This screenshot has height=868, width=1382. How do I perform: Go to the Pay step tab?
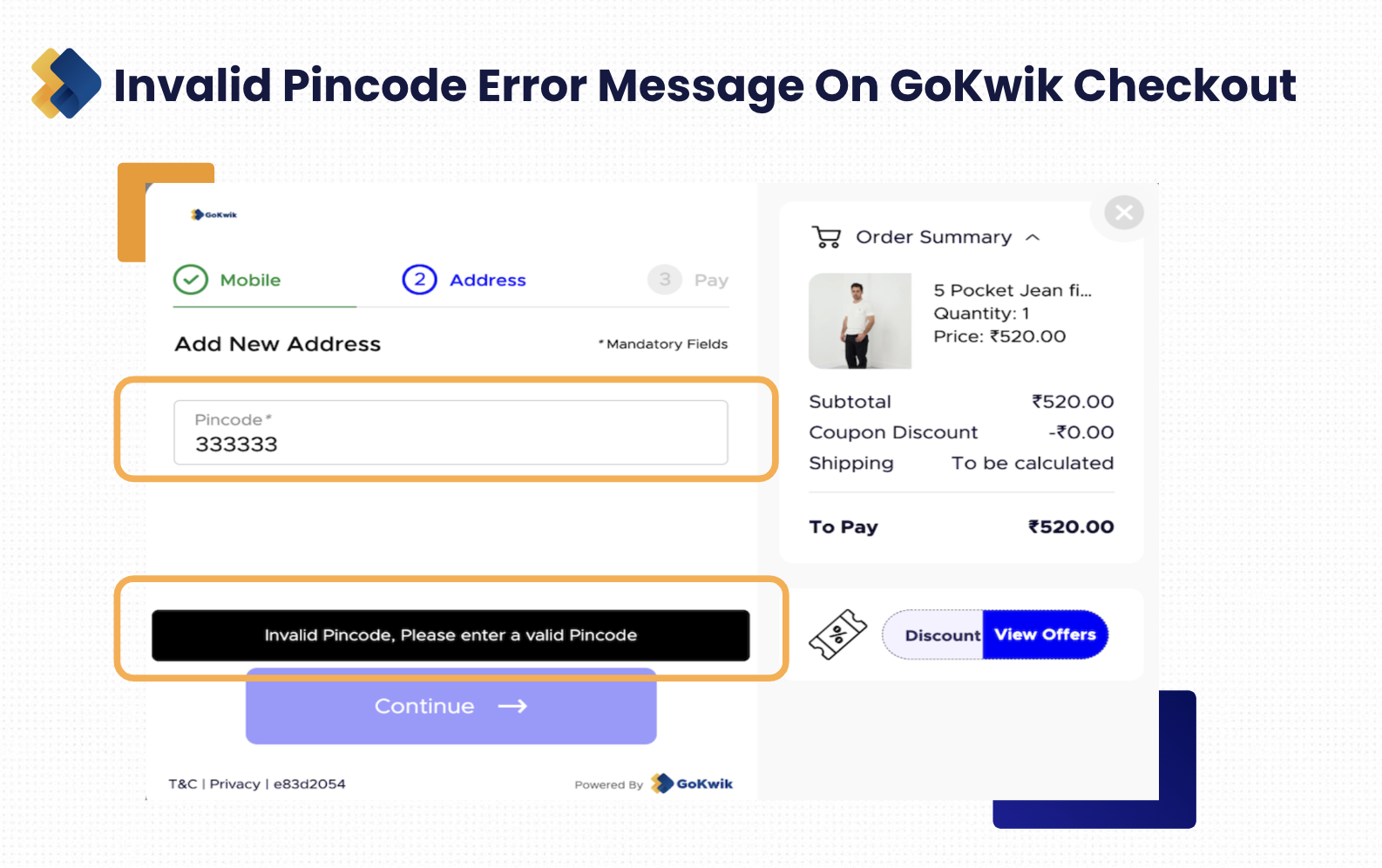coord(711,280)
